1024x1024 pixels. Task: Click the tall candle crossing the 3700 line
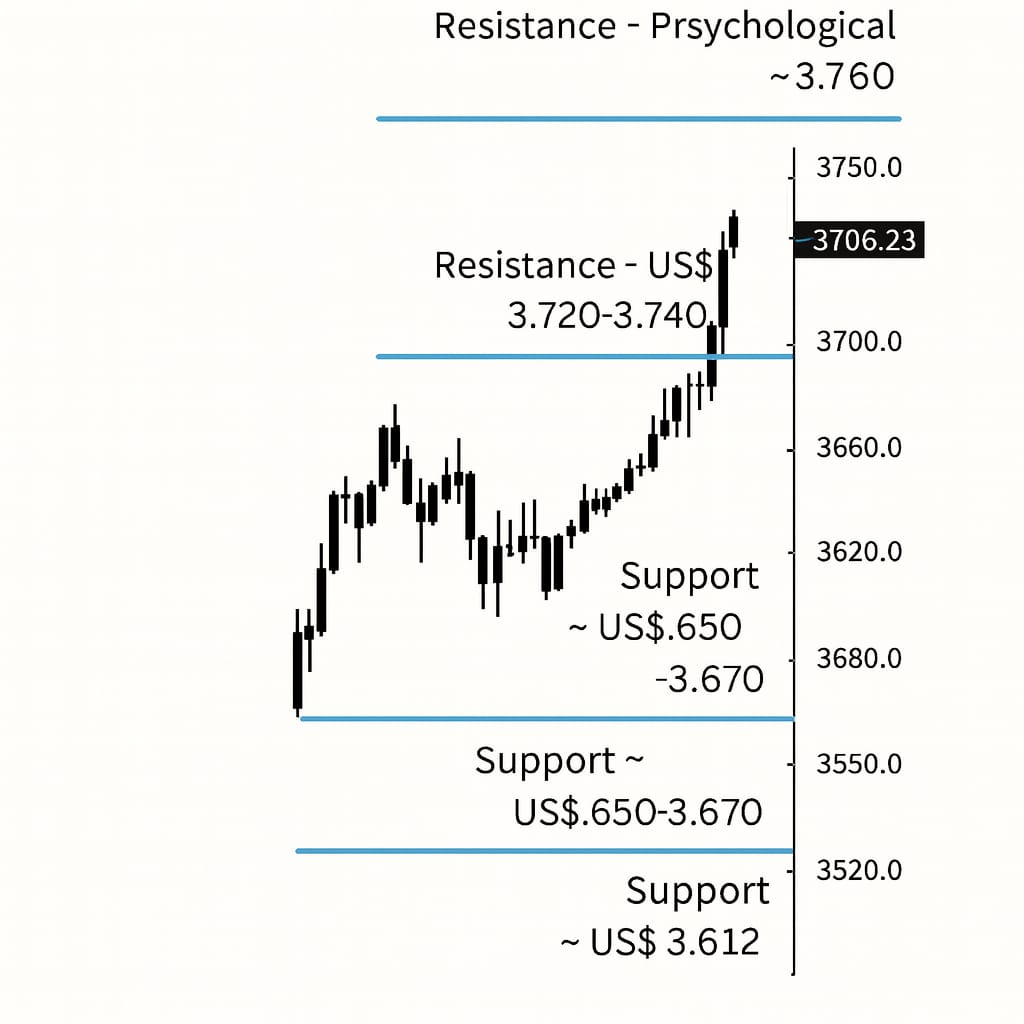722,289
